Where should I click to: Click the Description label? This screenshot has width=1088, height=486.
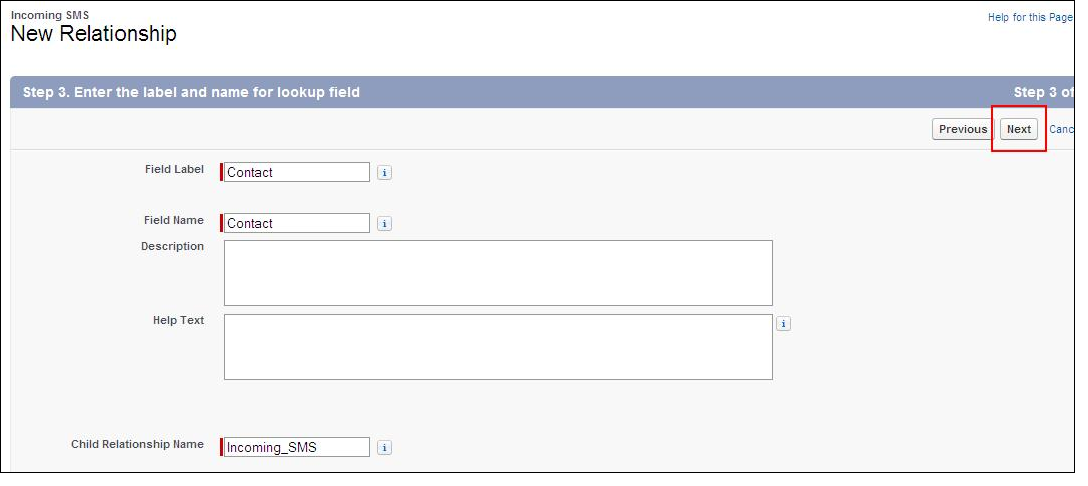point(172,246)
